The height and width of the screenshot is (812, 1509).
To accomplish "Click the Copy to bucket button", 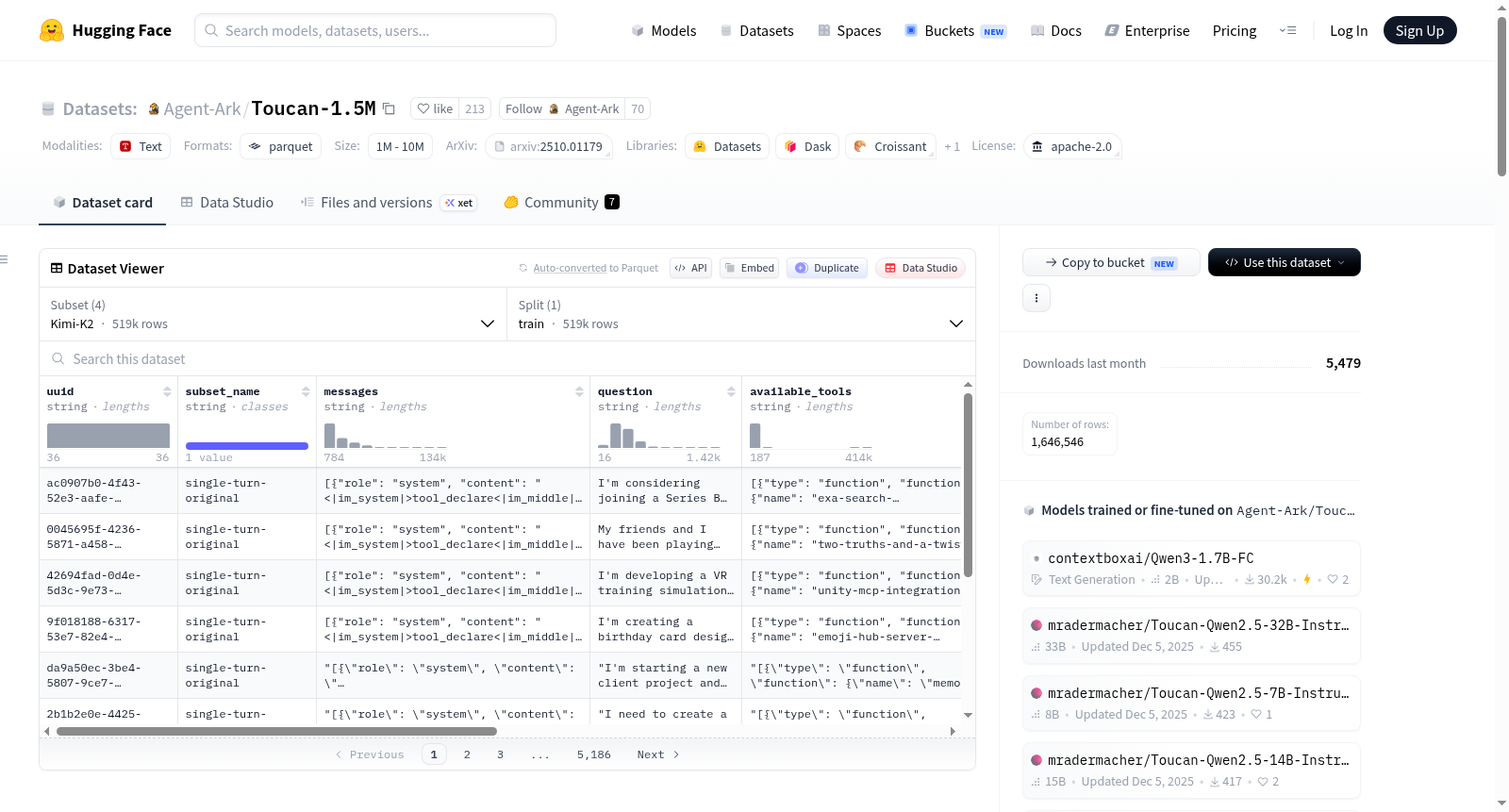I will point(1111,262).
